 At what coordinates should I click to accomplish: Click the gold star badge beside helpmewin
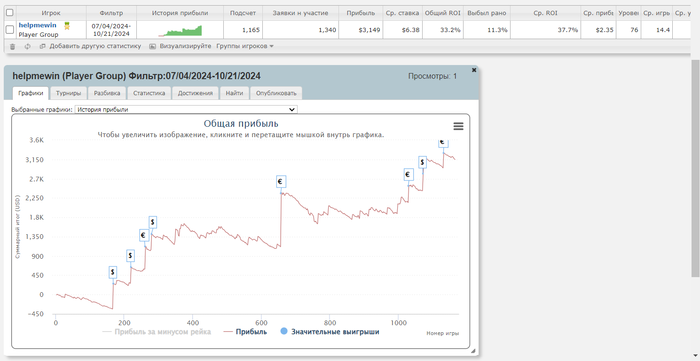(67, 26)
